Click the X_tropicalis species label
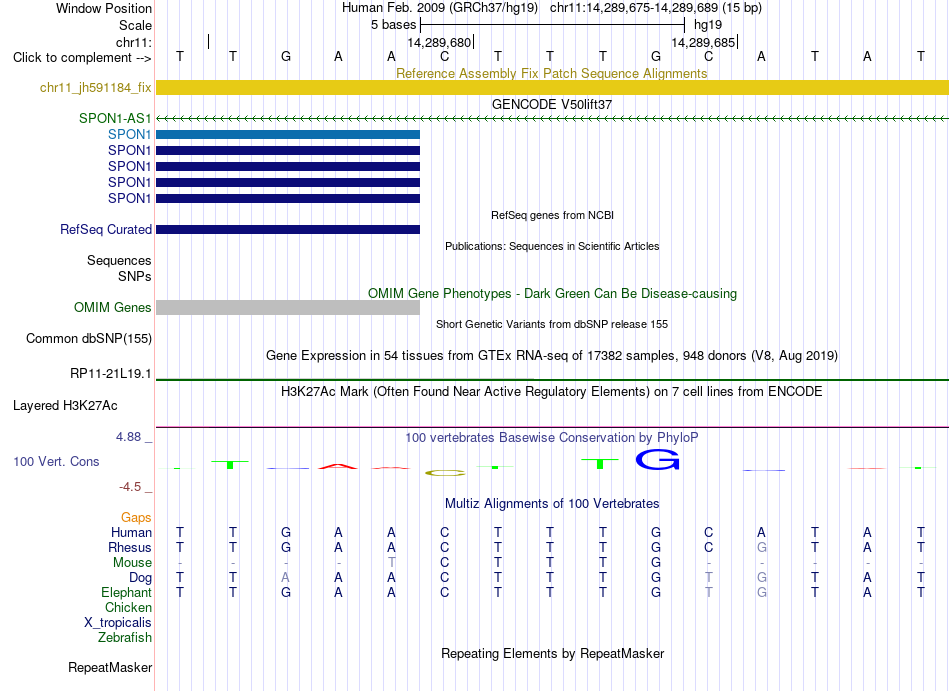This screenshot has height=691, width=950. (x=118, y=623)
